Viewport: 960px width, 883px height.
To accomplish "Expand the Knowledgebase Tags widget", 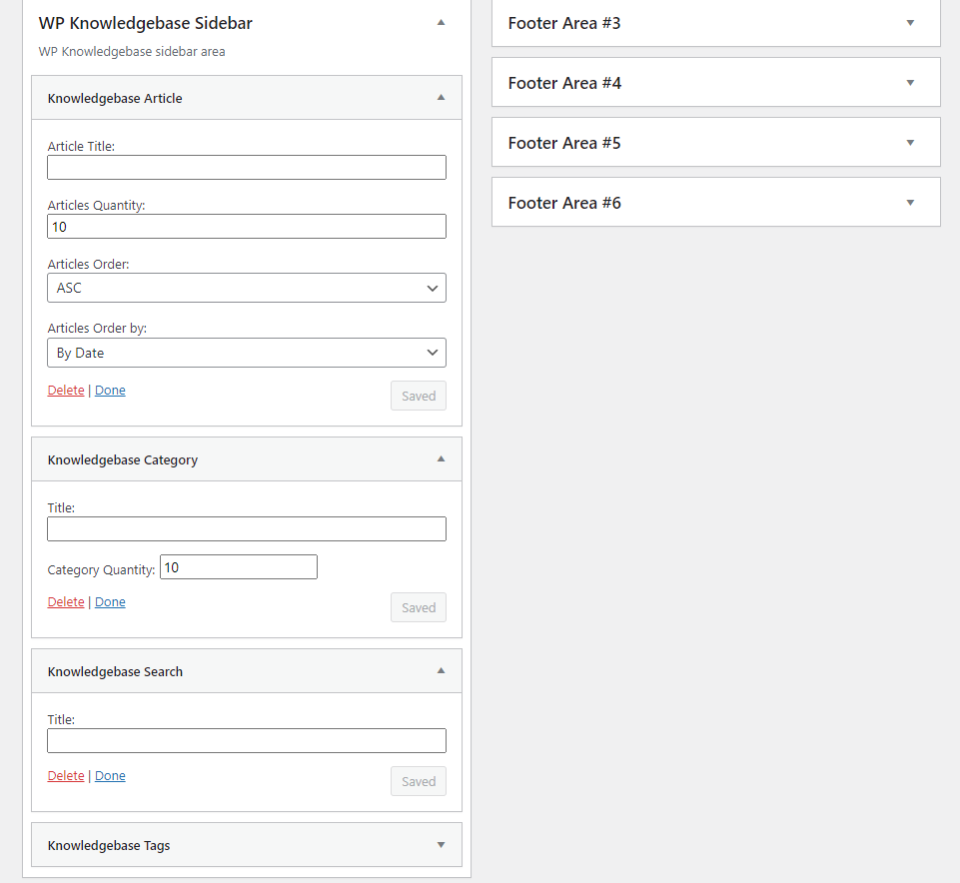I will coord(441,845).
